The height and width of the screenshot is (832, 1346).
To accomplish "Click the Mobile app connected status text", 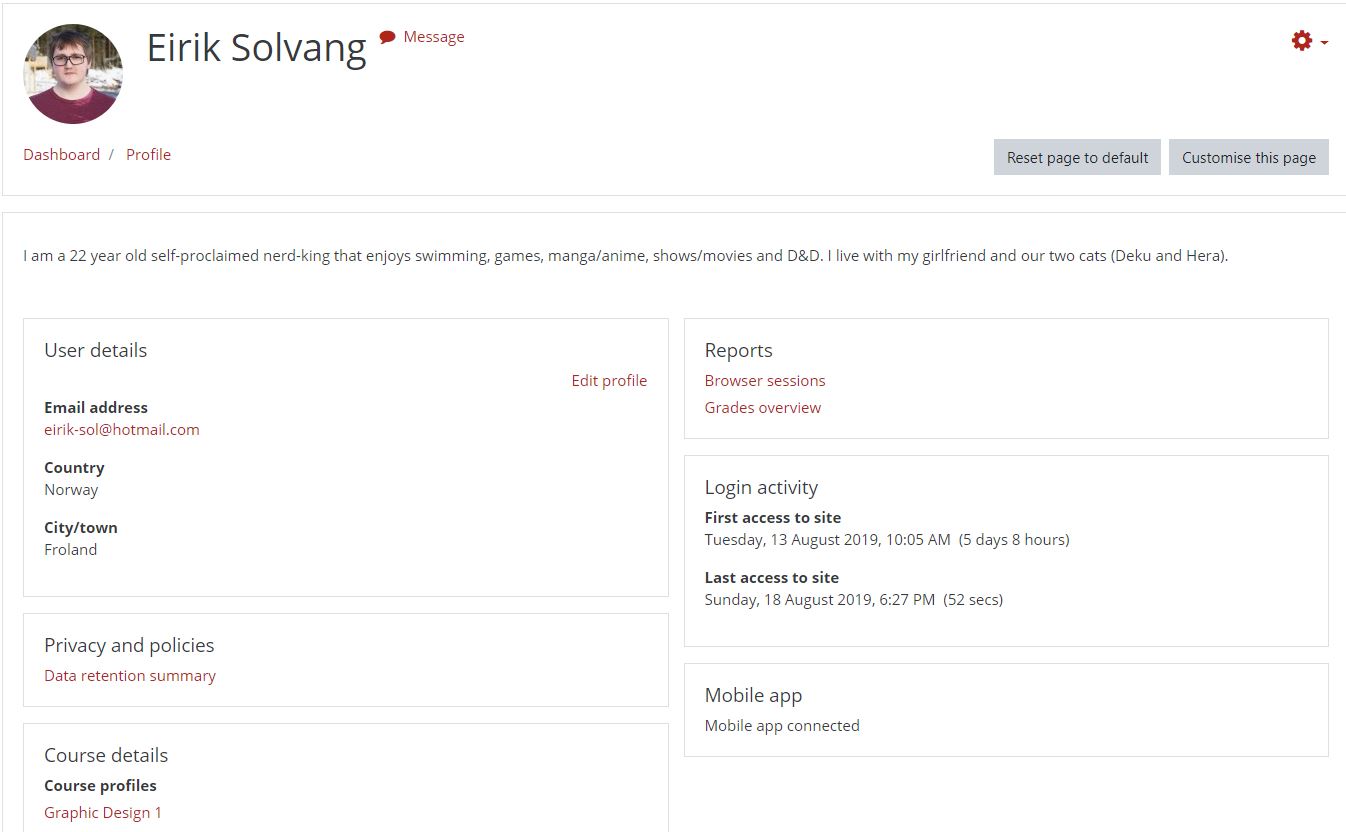I will click(x=781, y=725).
